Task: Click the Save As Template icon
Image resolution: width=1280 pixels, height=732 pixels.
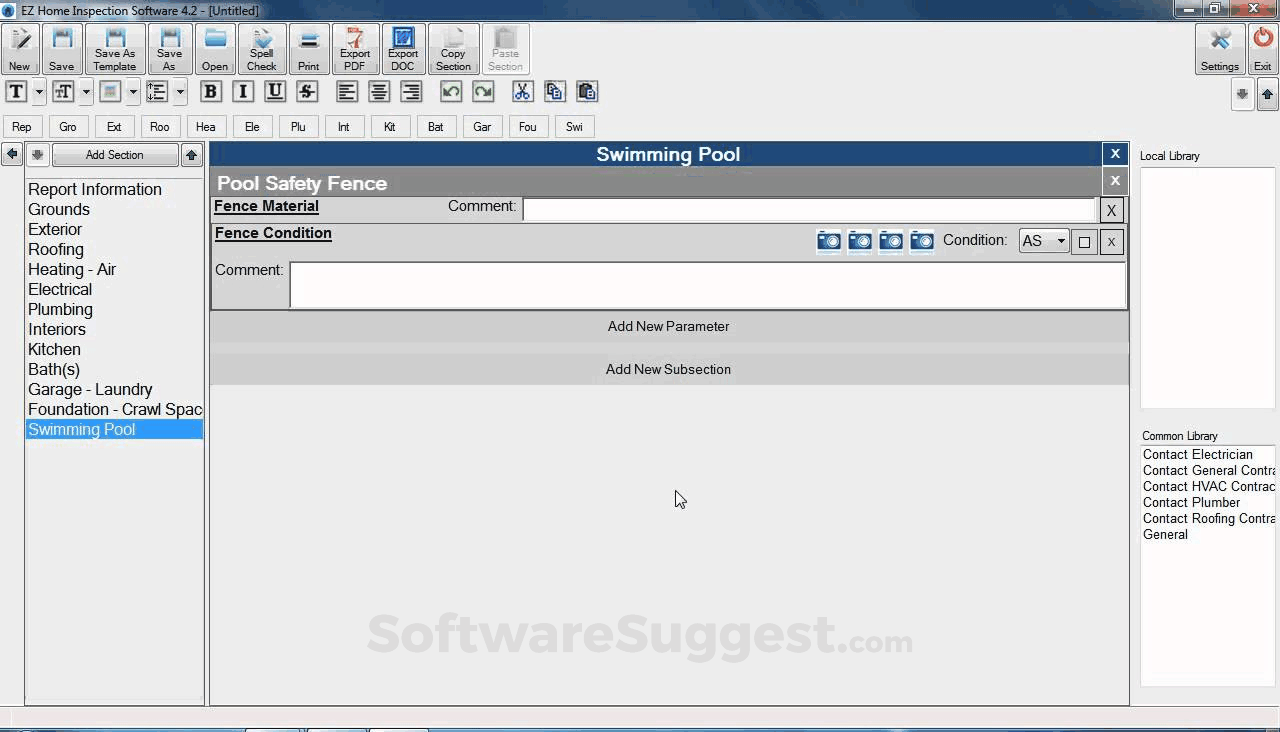Action: (114, 47)
